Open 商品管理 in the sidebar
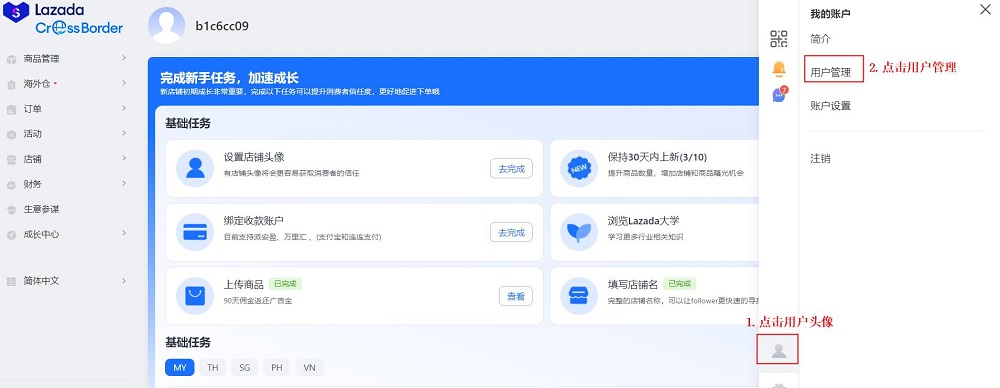 [x=41, y=59]
